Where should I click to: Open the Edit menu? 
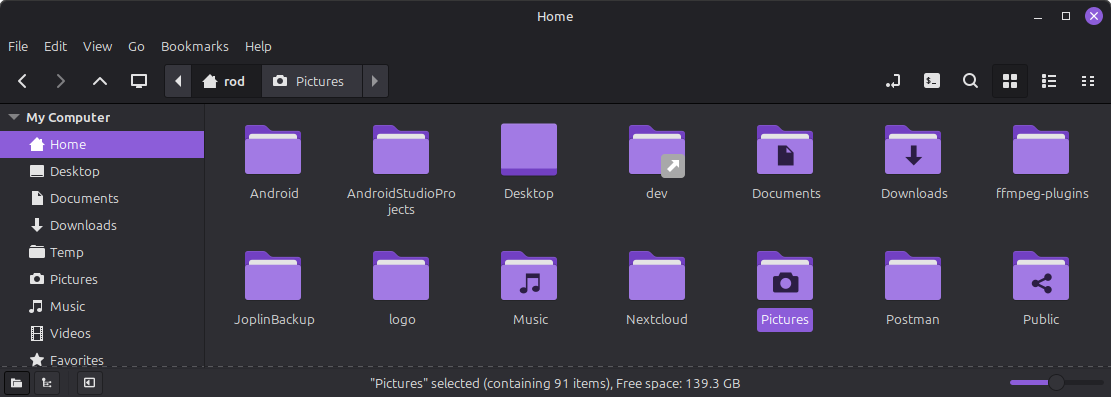click(x=55, y=46)
